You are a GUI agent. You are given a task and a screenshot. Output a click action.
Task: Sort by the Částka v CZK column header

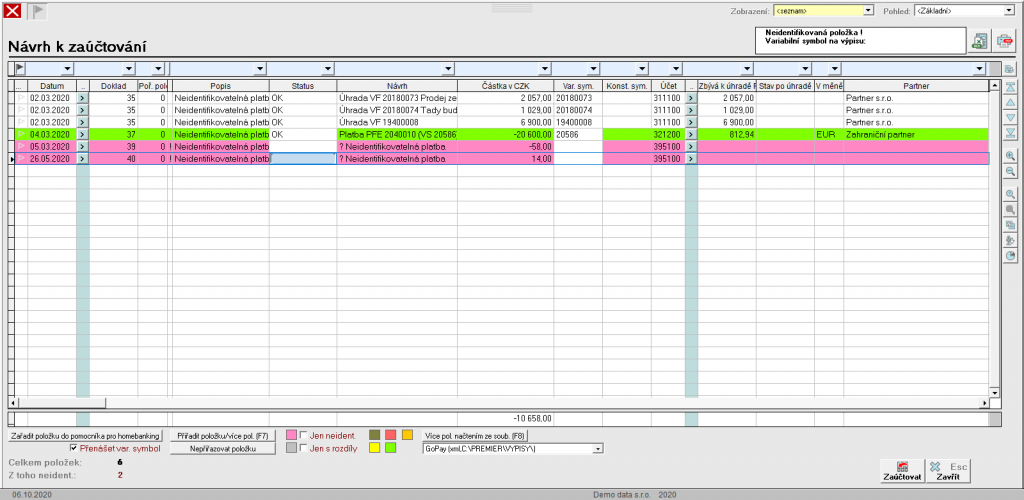[505, 87]
